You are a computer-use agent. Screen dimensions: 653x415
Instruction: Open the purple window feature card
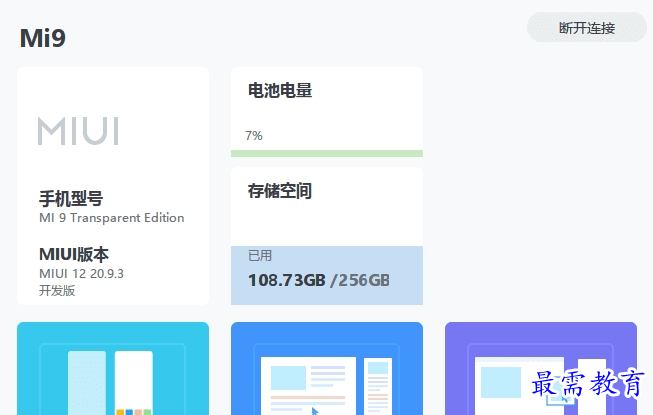pyautogui.click(x=541, y=368)
